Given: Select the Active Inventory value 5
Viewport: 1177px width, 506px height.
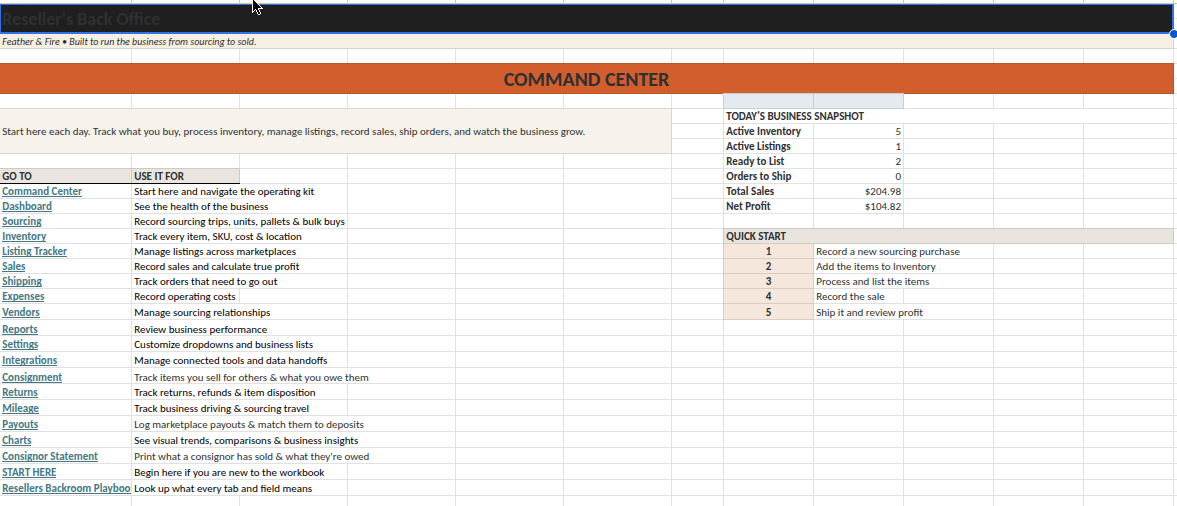Looking at the screenshot, I should [x=859, y=131].
